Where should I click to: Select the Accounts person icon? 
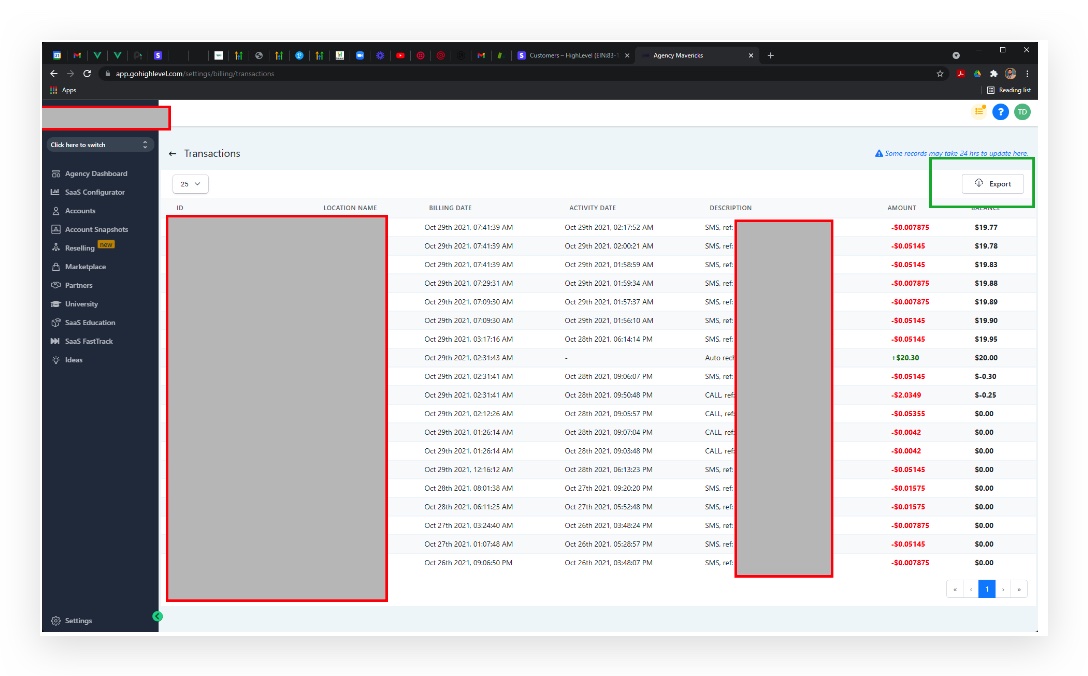click(56, 211)
